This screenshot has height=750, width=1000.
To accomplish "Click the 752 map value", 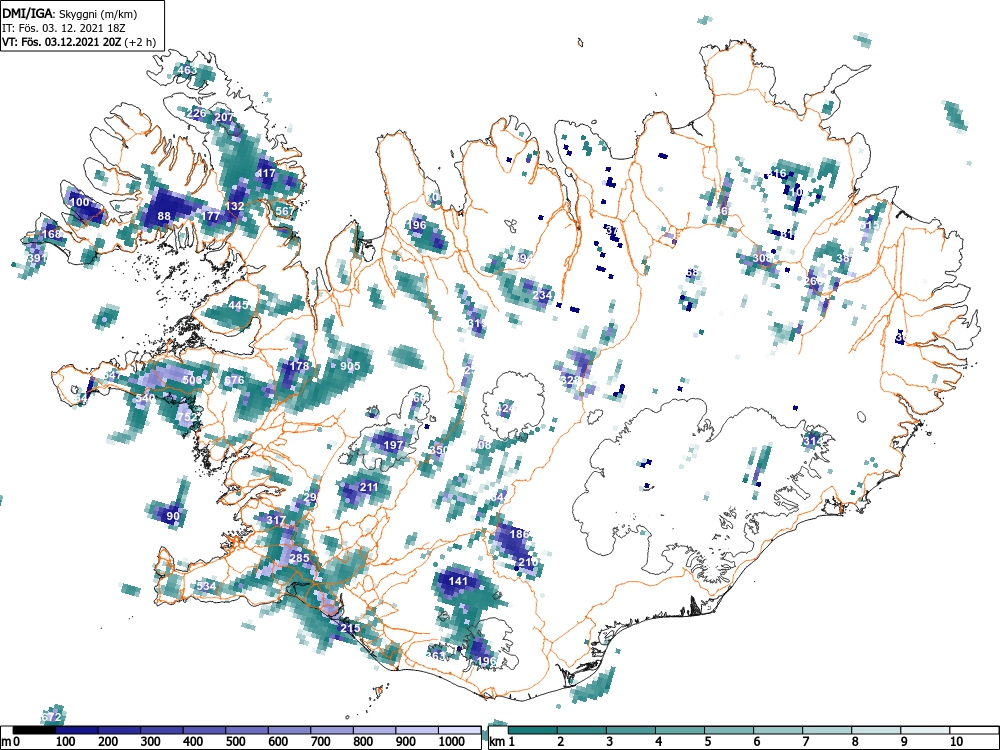I will 187,417.
